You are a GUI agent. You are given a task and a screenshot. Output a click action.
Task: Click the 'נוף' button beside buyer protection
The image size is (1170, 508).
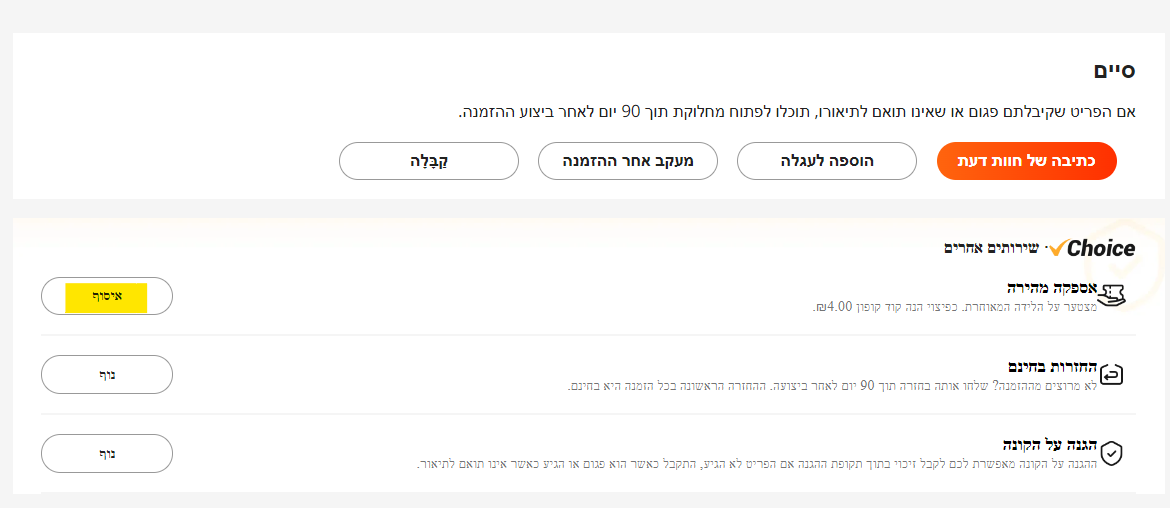[x=107, y=453]
